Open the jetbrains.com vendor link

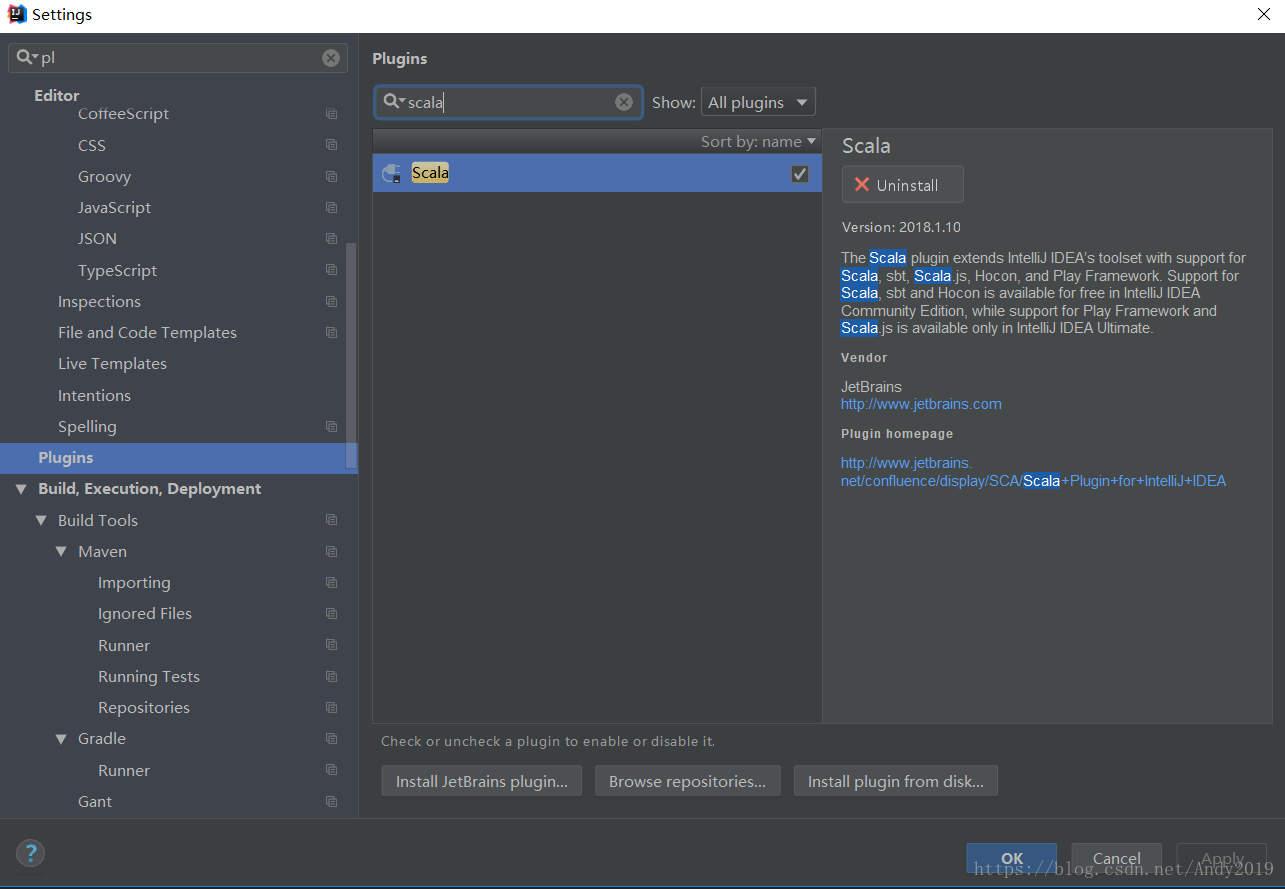click(x=921, y=404)
